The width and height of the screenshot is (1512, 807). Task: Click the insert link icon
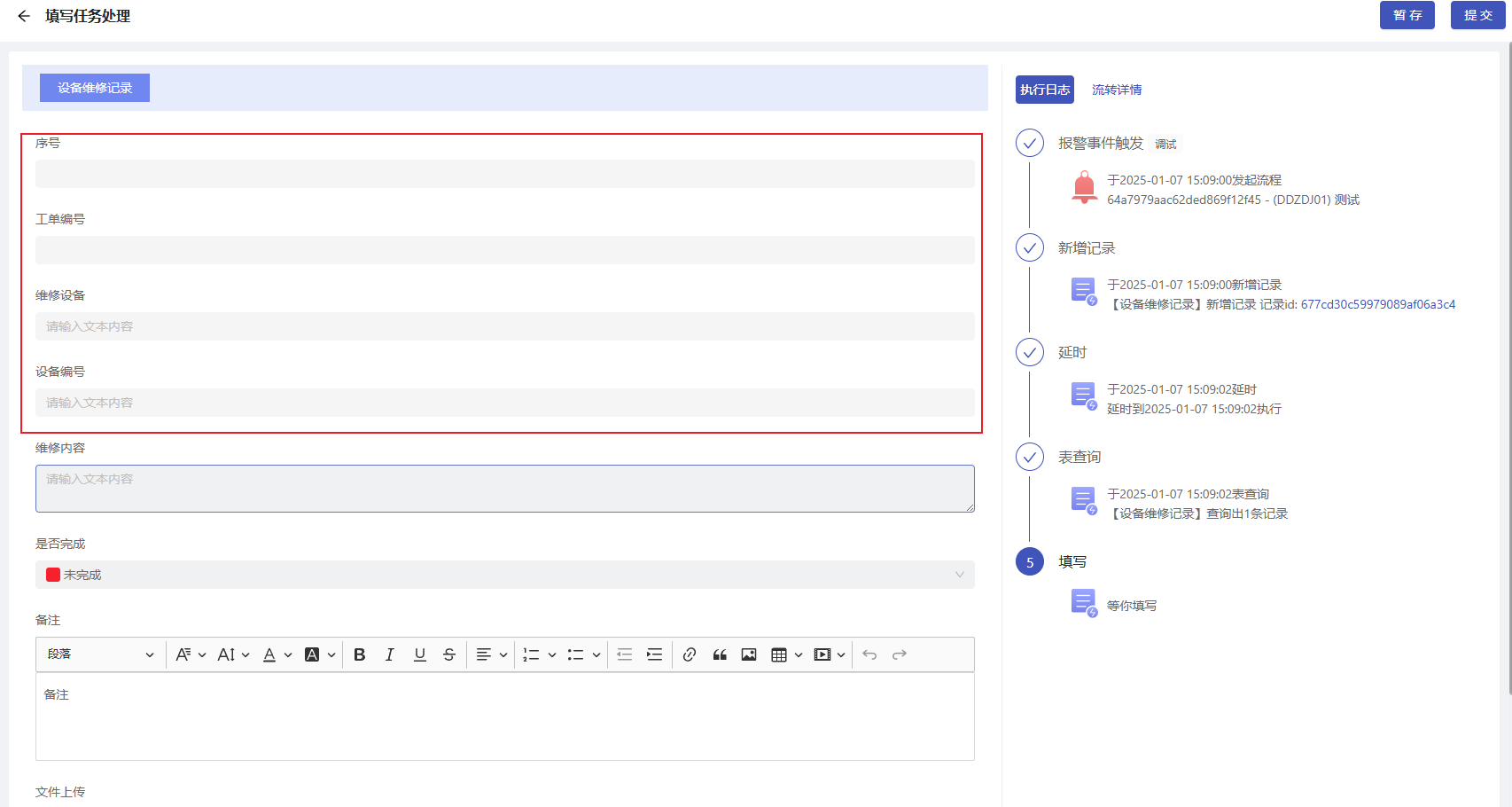pyautogui.click(x=690, y=654)
